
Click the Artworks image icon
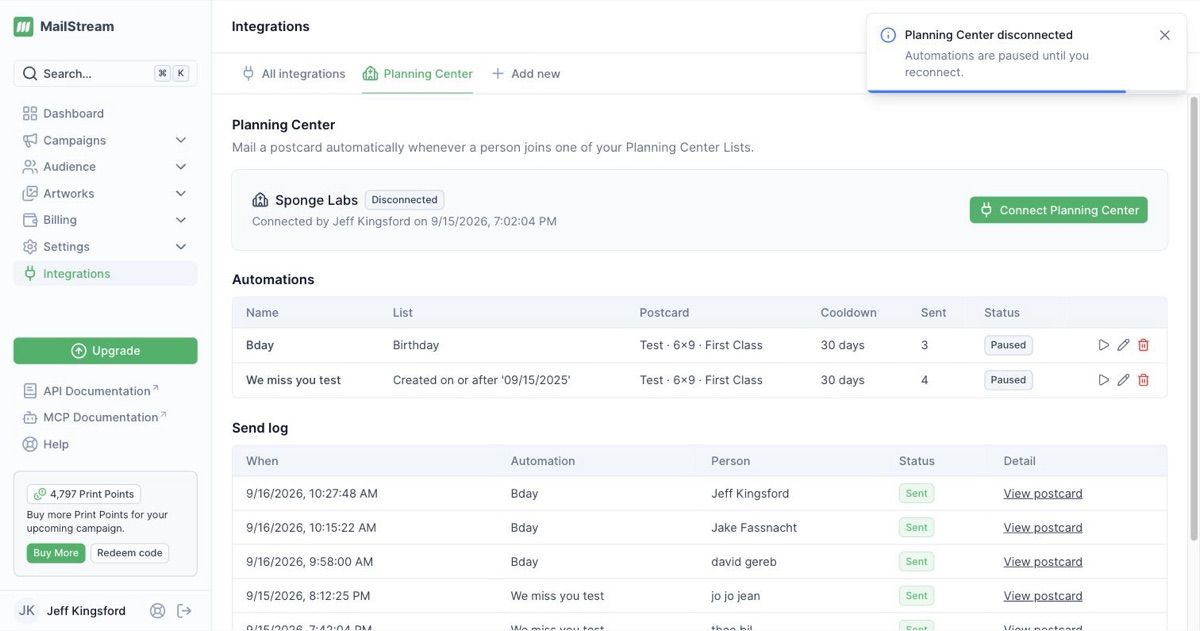[x=30, y=194]
